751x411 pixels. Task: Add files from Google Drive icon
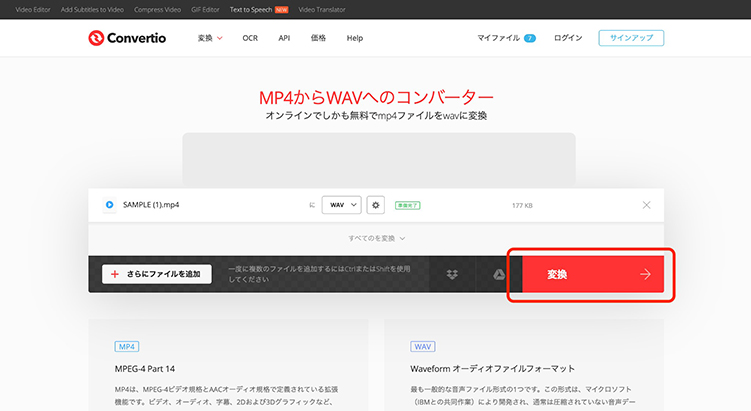click(x=499, y=274)
